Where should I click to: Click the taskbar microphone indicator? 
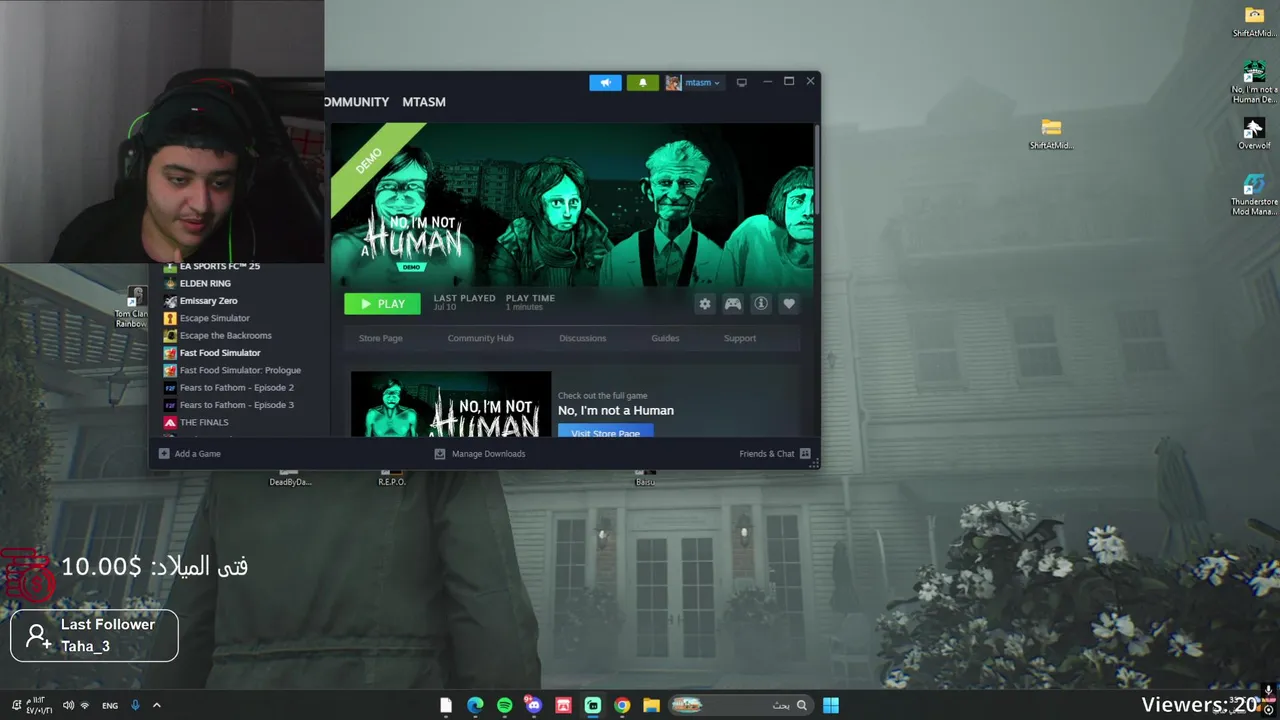pyautogui.click(x=135, y=705)
